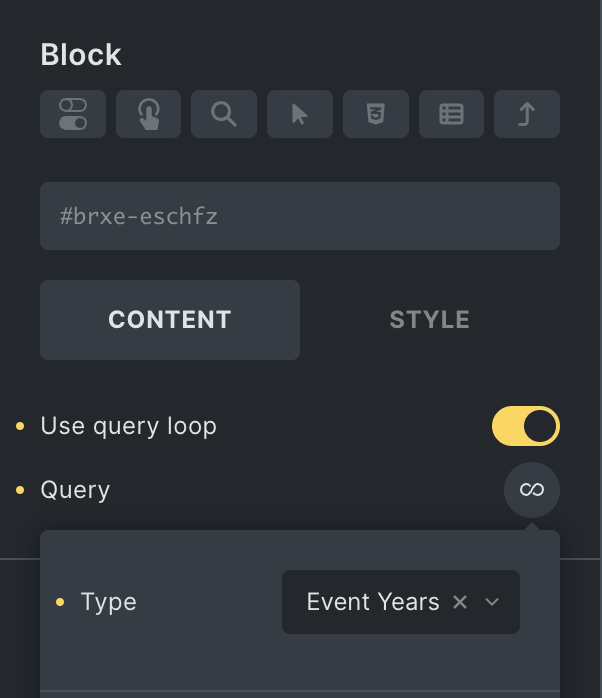Click the yellow dot beside Use query loop
The height and width of the screenshot is (698, 602).
(x=20, y=427)
